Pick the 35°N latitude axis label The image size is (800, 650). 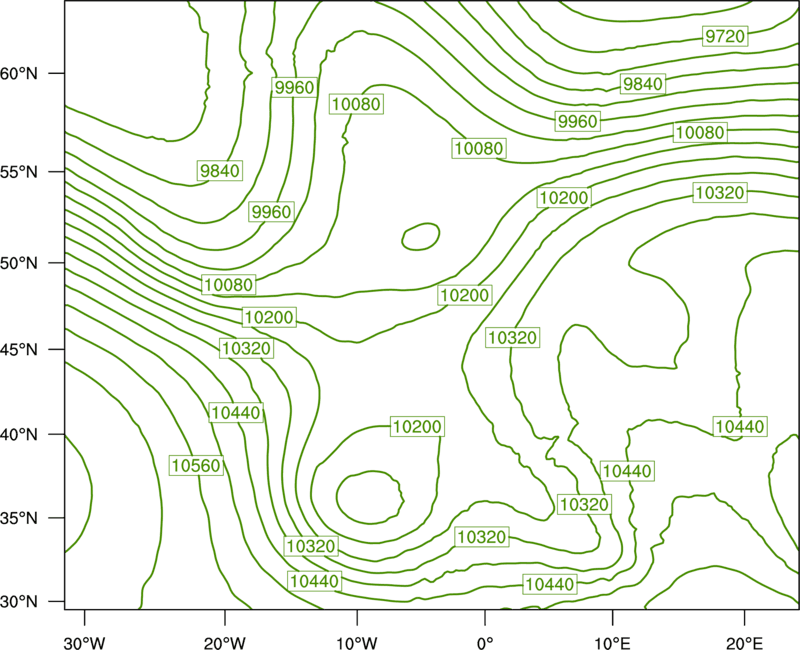(19, 518)
